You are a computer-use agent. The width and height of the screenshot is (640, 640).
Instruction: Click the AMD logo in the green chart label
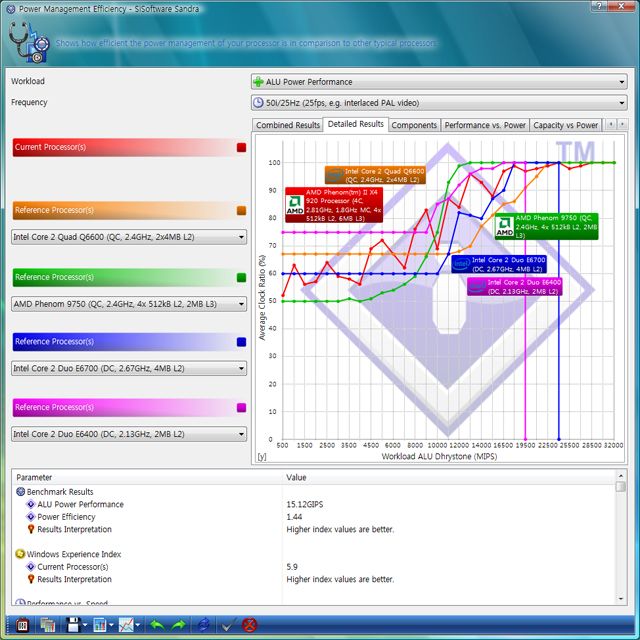point(504,227)
